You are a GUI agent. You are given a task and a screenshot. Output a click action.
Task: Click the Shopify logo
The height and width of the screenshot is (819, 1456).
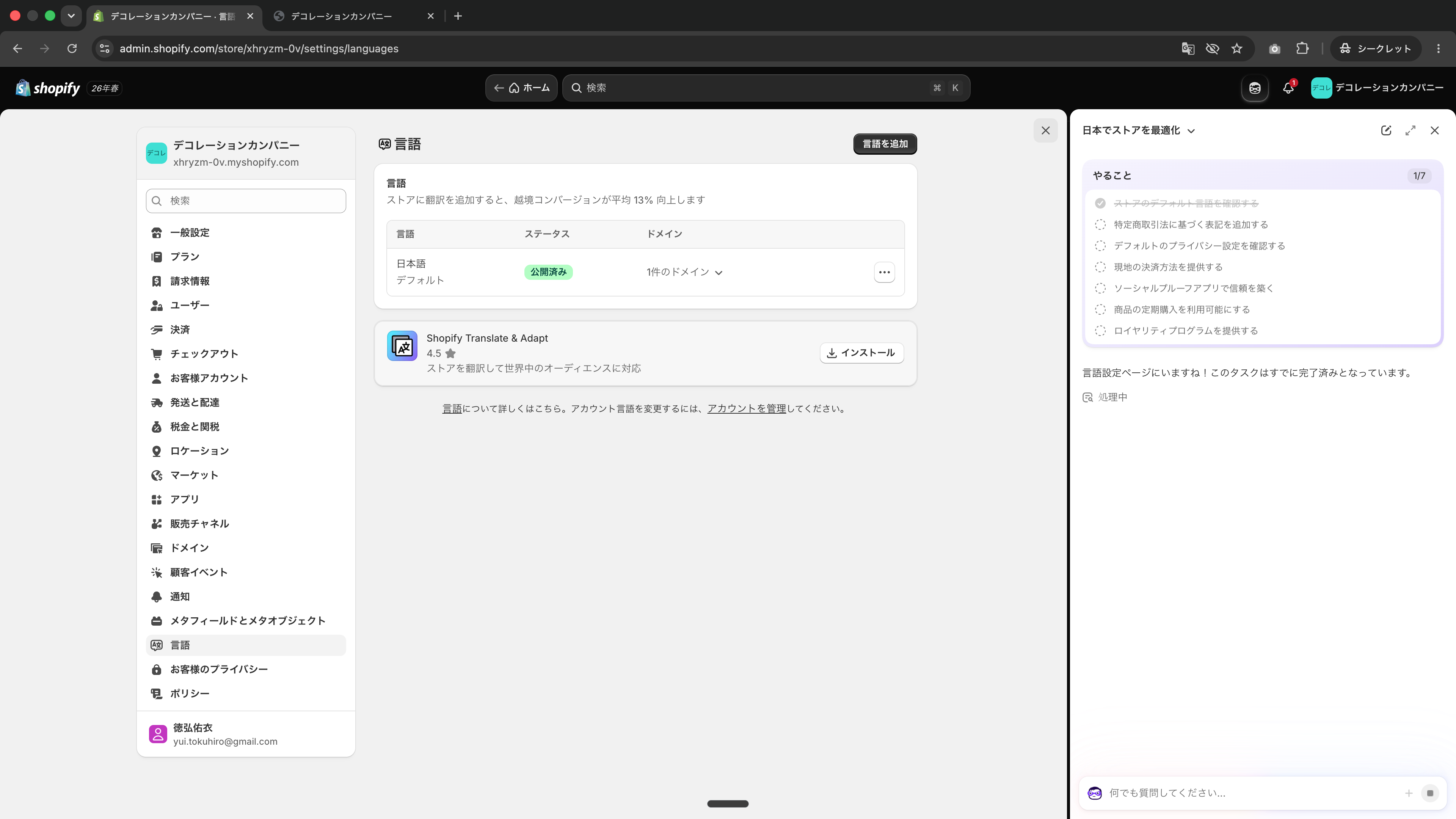tap(47, 88)
